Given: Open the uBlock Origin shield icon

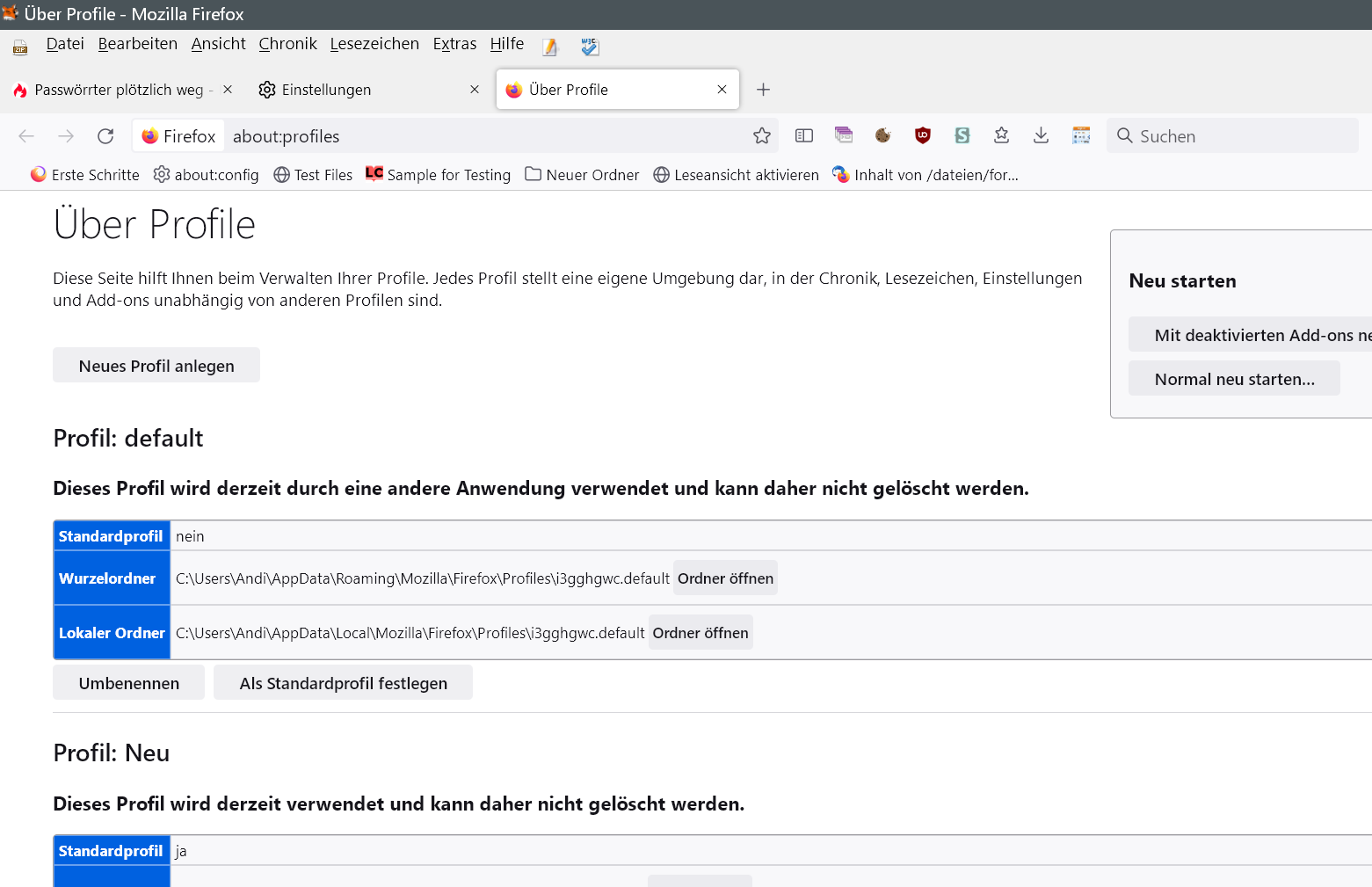Looking at the screenshot, I should point(922,135).
